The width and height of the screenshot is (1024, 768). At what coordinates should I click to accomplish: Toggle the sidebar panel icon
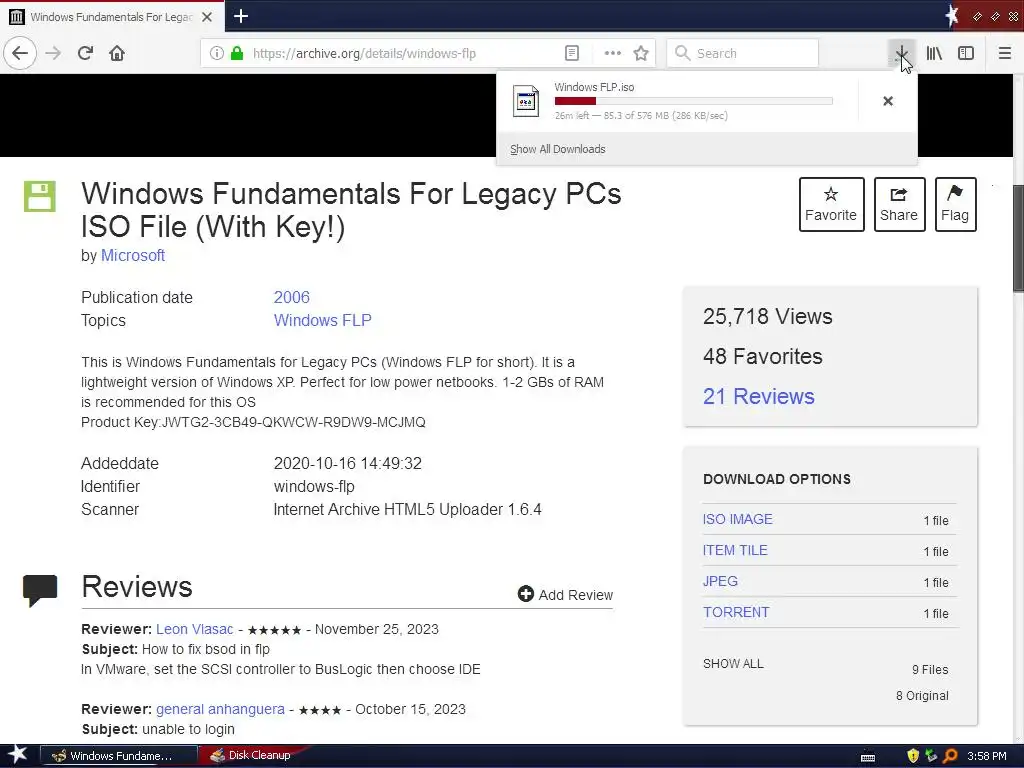pyautogui.click(x=966, y=54)
